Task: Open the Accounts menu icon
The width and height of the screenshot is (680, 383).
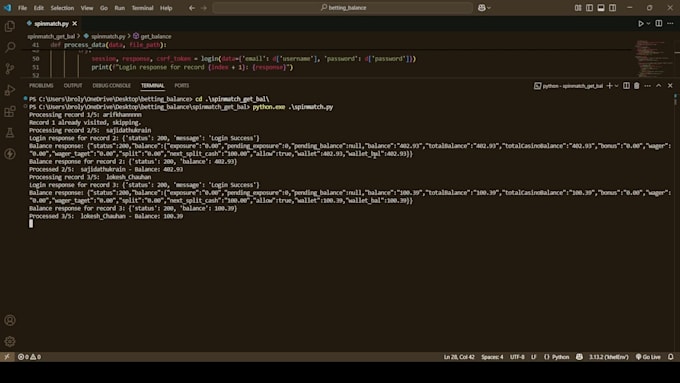Action: [10, 320]
